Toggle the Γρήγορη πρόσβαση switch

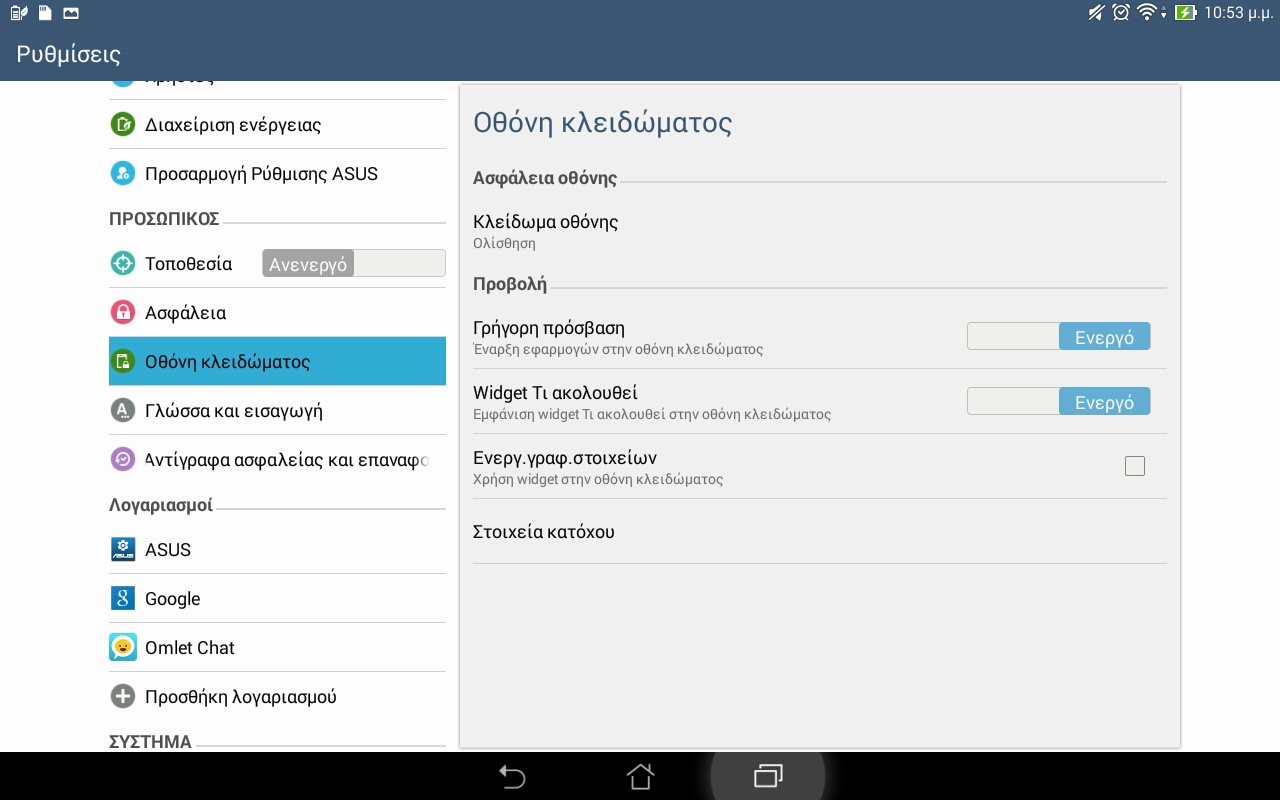[x=1058, y=336]
